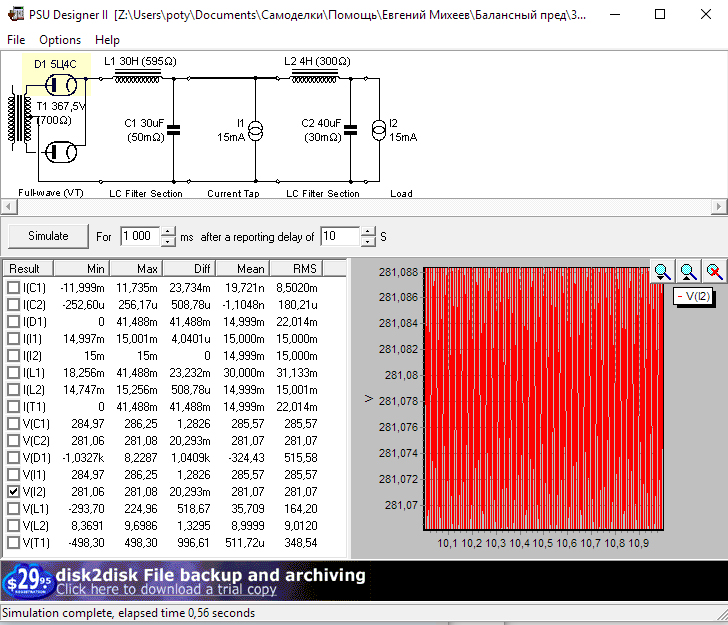Select the L1 30H inductor coil
The image size is (728, 625).
point(139,77)
